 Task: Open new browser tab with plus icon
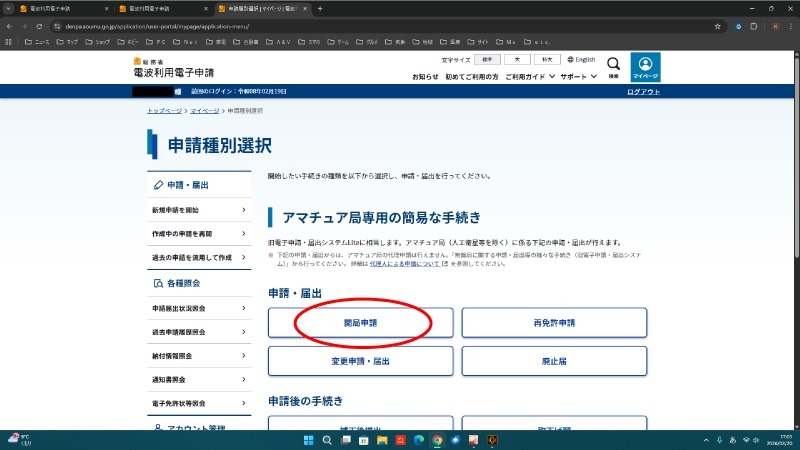[320, 9]
